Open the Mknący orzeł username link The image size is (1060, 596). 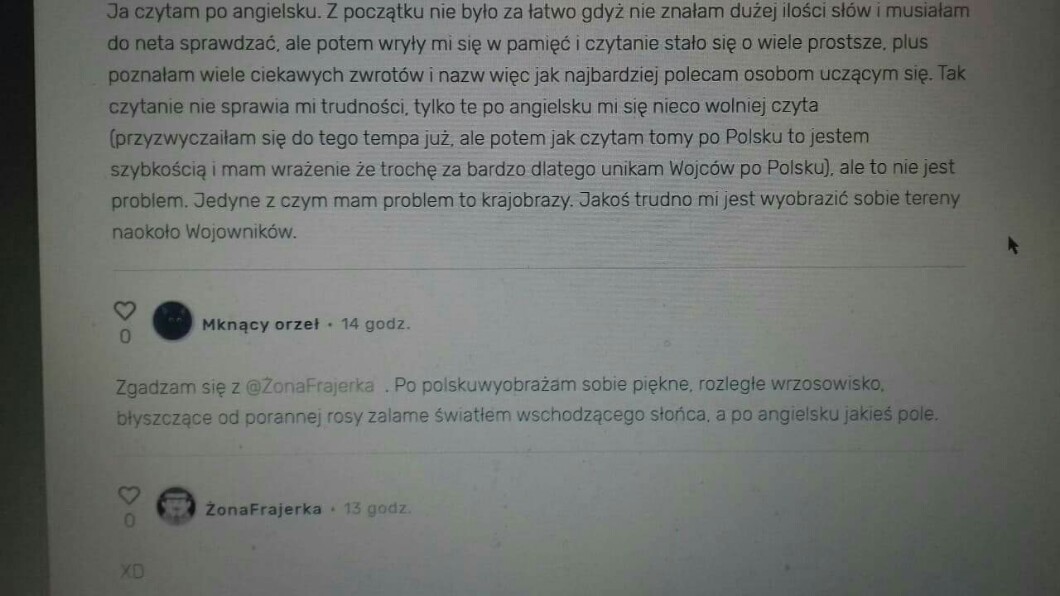[260, 324]
